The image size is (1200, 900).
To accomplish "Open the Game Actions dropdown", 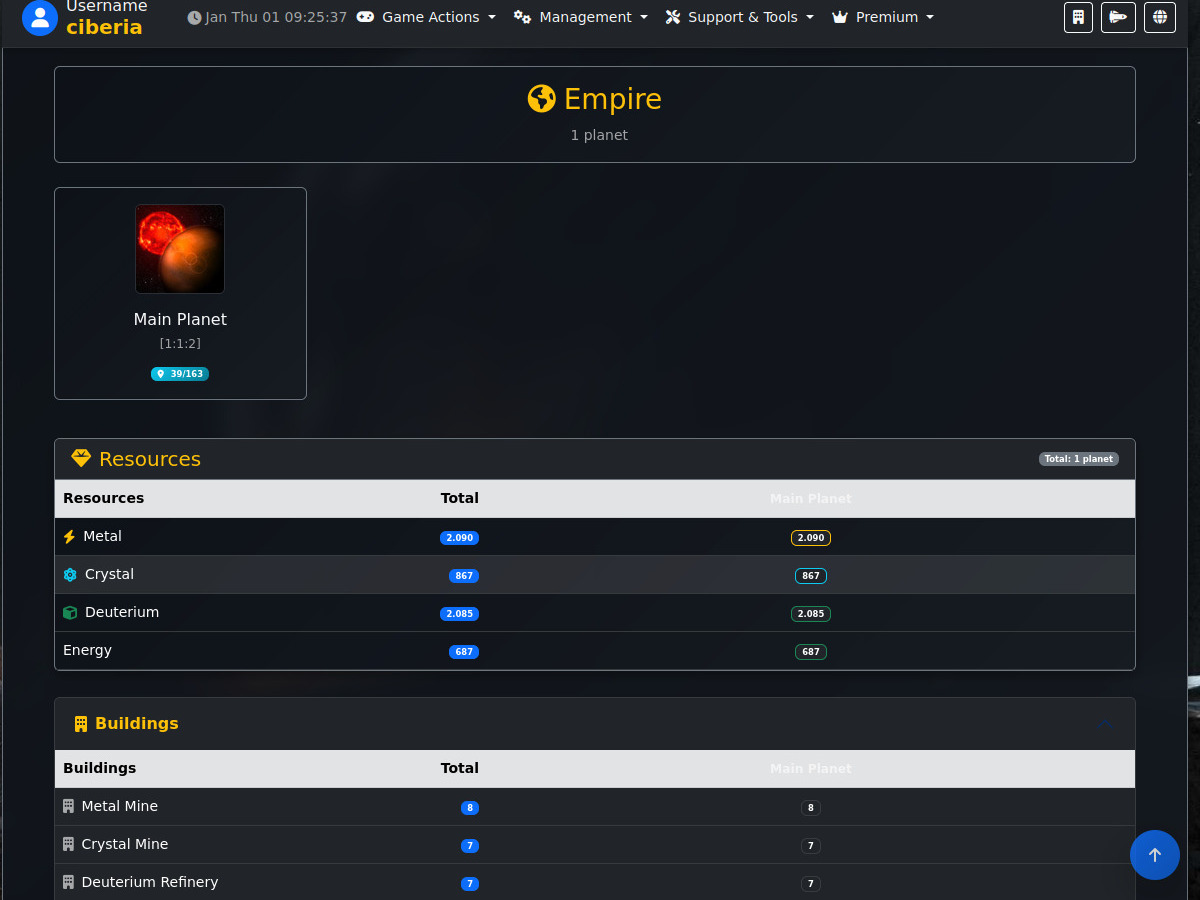I will click(x=427, y=17).
